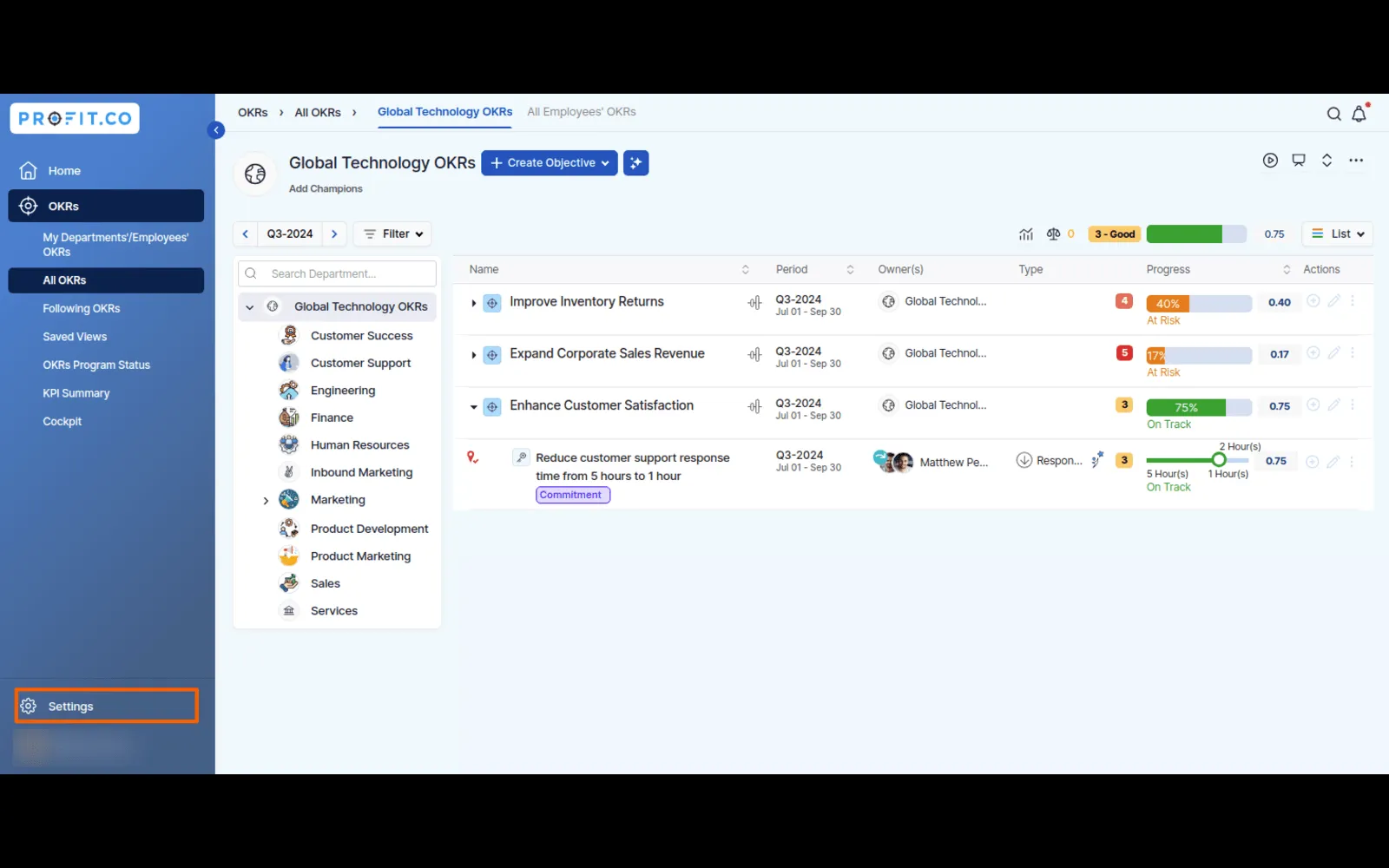This screenshot has width=1389, height=868.
Task: Click the play presentation icon
Action: point(1270,161)
